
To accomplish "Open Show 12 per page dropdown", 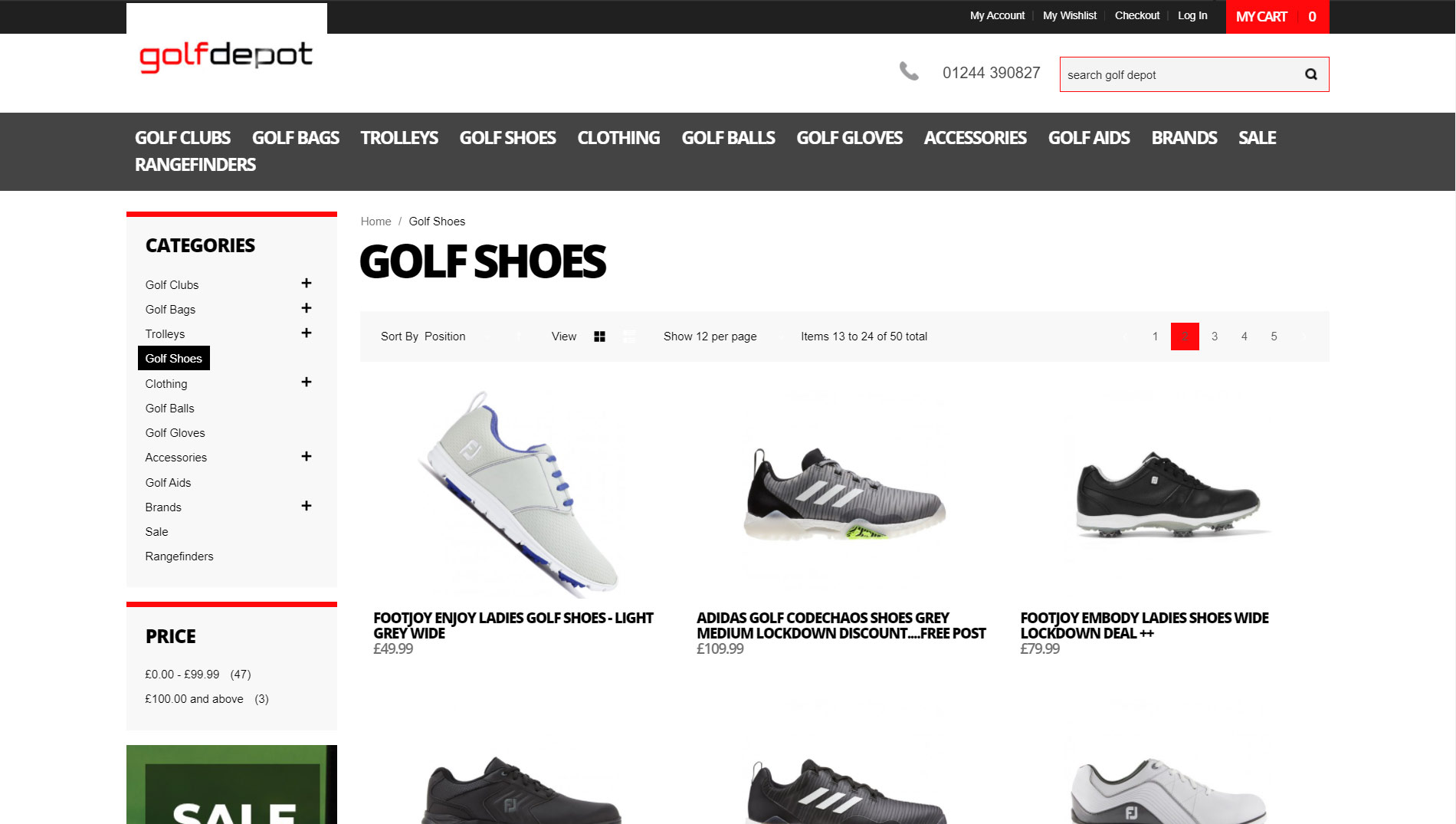I will click(724, 336).
